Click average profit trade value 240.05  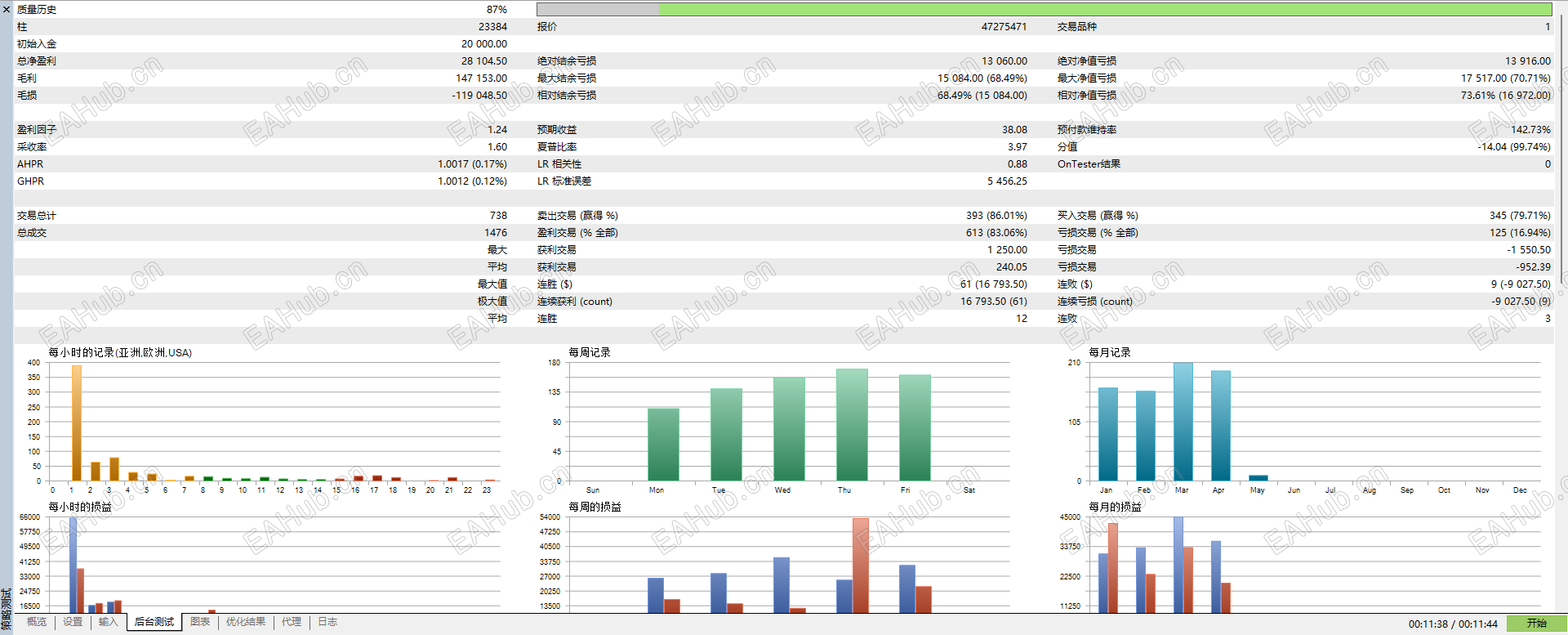1012,267
